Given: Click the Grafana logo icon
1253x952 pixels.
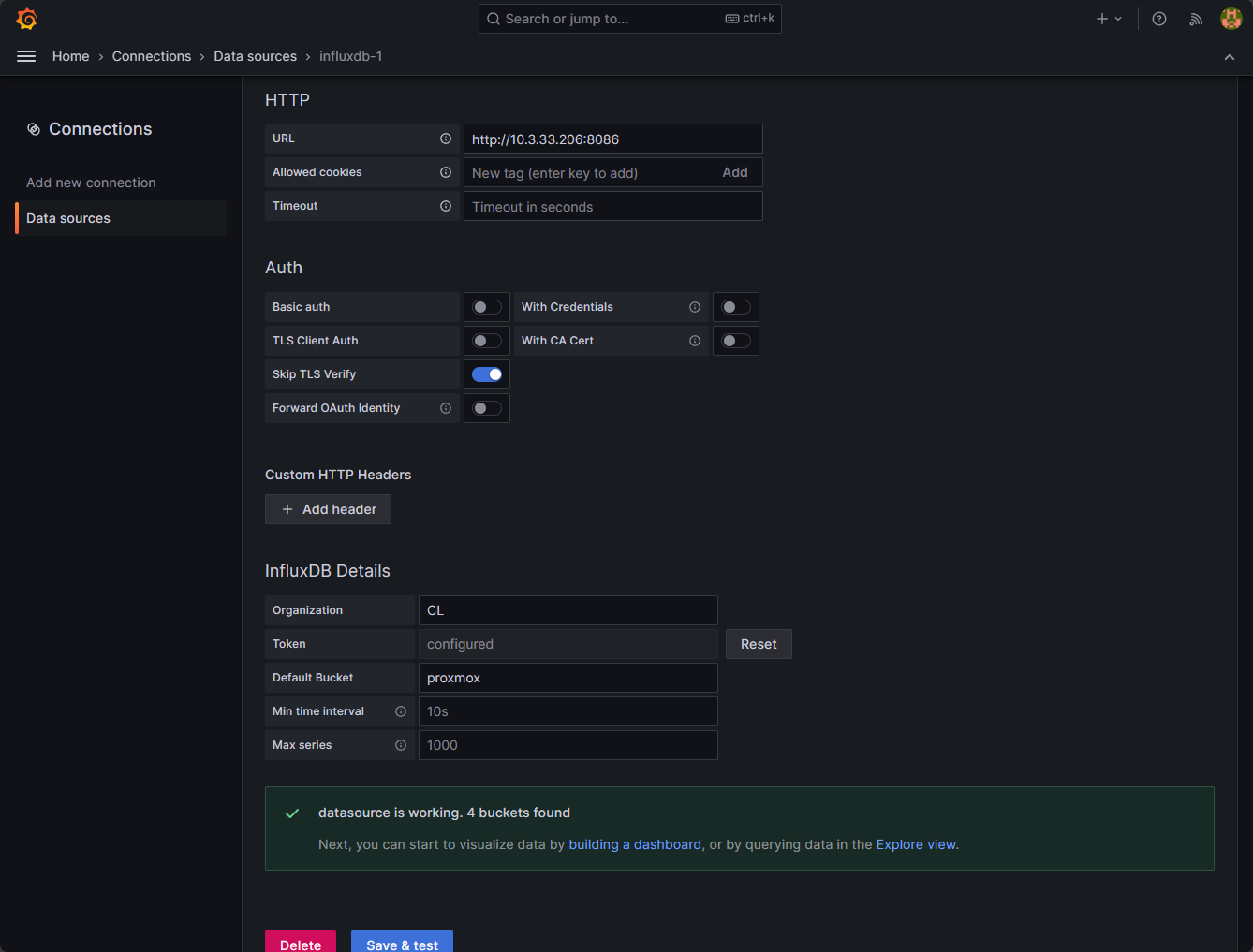Looking at the screenshot, I should (x=26, y=19).
